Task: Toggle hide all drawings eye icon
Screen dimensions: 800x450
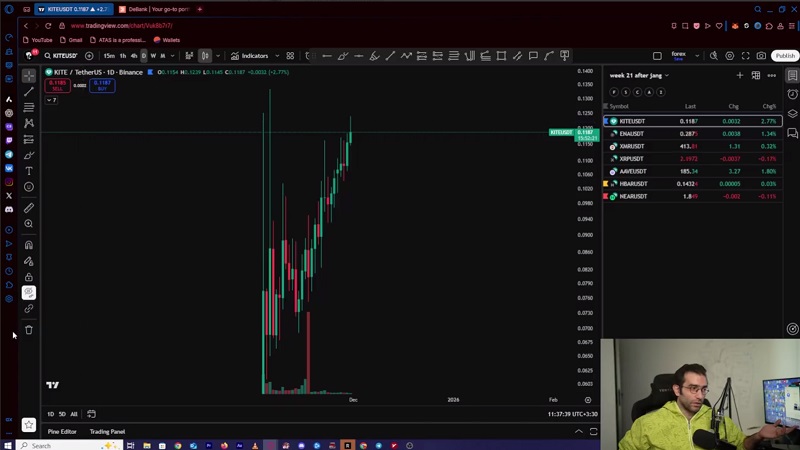Action: 29,293
